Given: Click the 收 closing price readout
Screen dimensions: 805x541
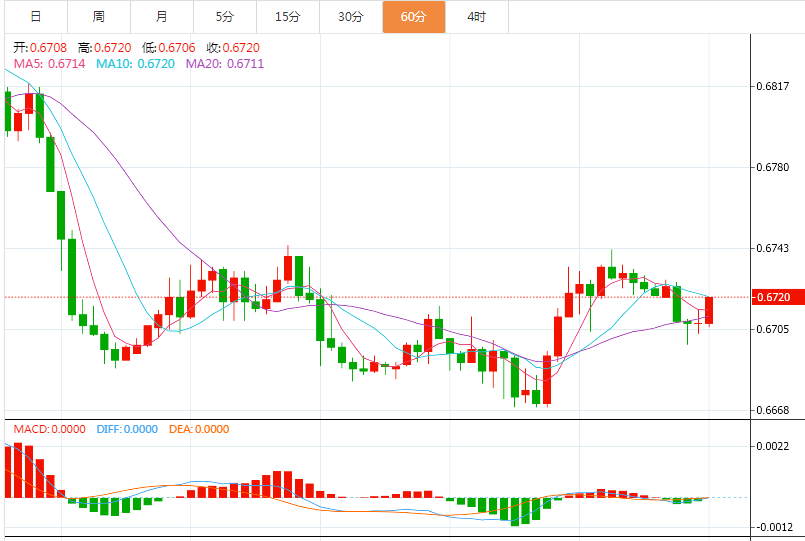Looking at the screenshot, I should pos(233,48).
